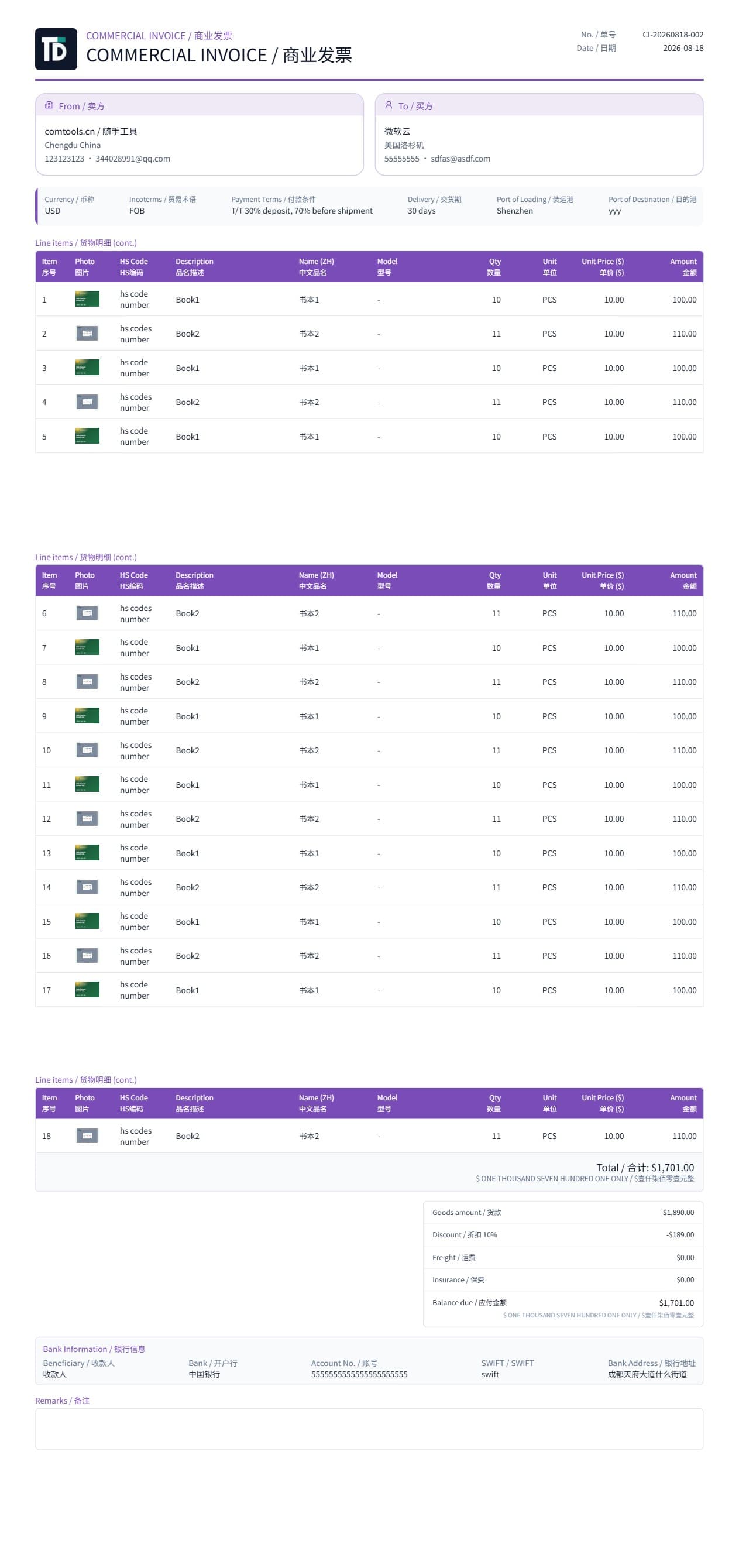Click the quantity 10 in row 9
The image size is (739, 1568).
point(496,716)
